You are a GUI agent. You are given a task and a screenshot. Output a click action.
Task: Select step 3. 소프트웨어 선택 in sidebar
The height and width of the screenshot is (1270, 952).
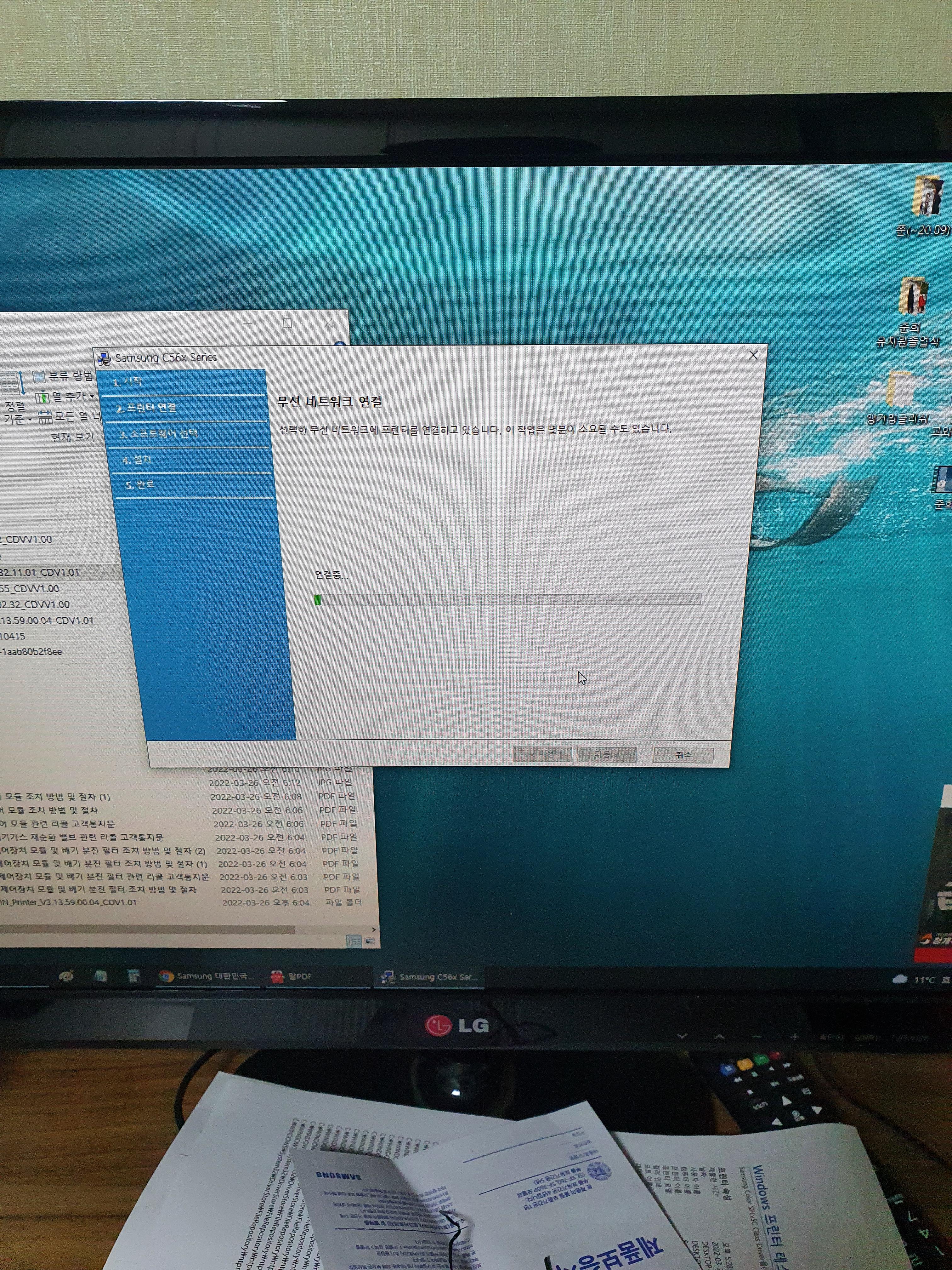click(158, 434)
